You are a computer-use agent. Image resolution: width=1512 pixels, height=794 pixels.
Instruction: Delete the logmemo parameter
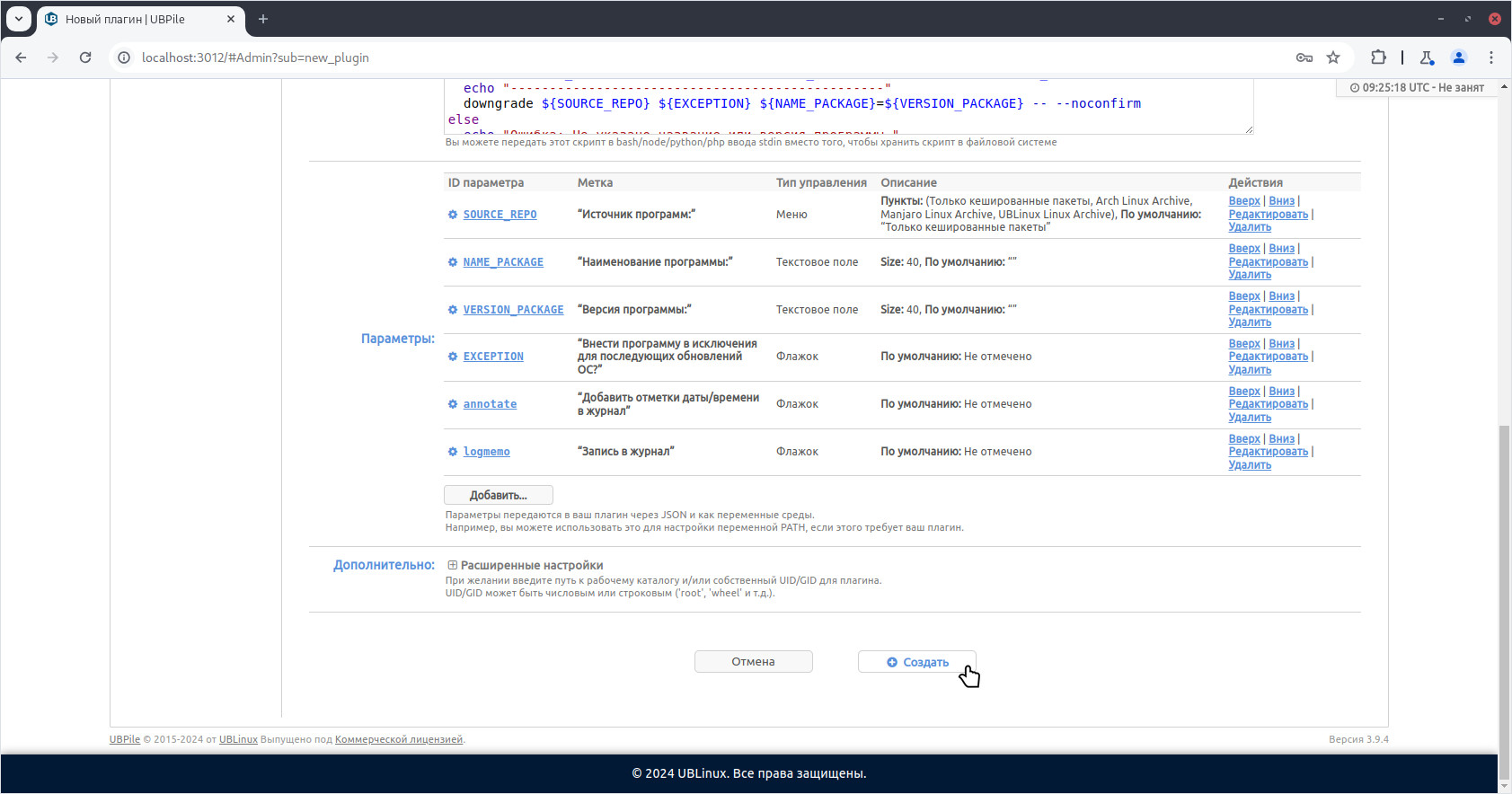[x=1250, y=465]
